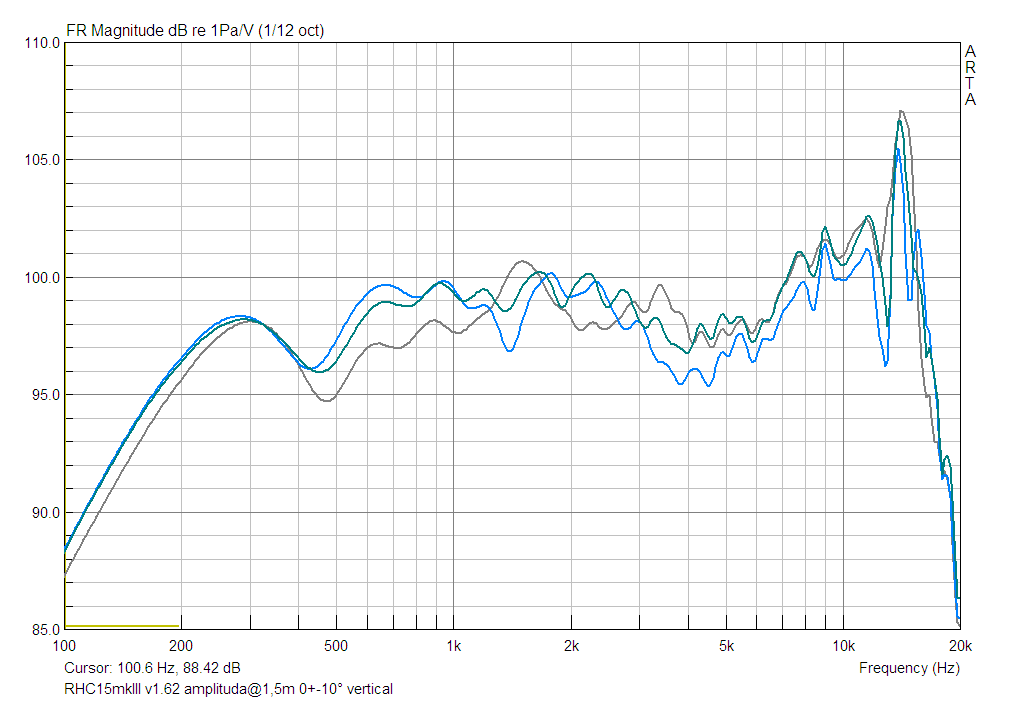Click the yellow cursor marker line at bottom-left
Viewport: 1024px width, 701px height.
click(x=122, y=626)
